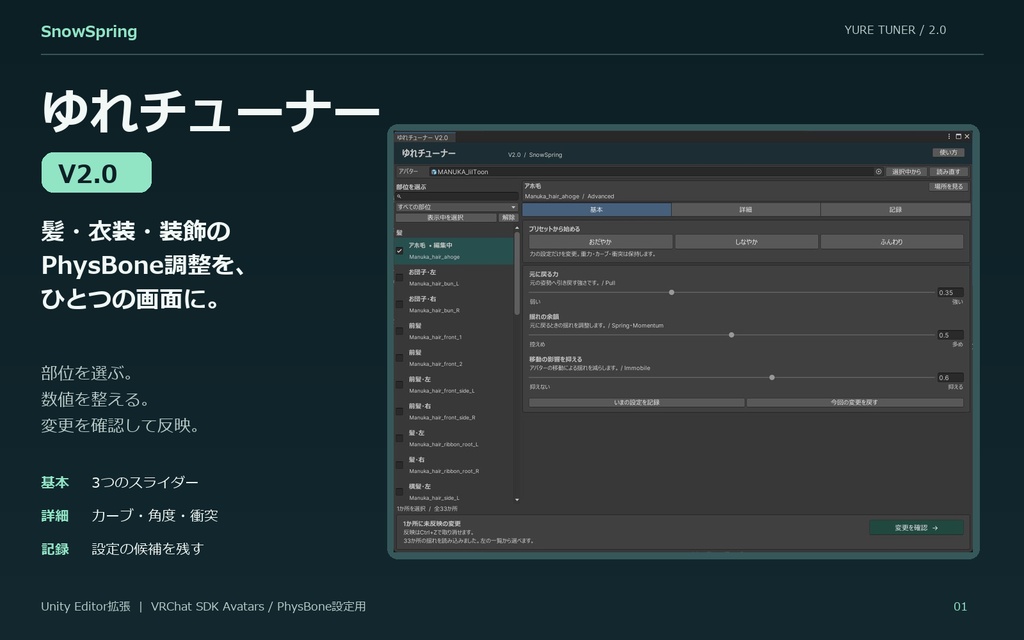Click the 読み直す reload button
Screen dimensions: 1024x640
tap(948, 172)
